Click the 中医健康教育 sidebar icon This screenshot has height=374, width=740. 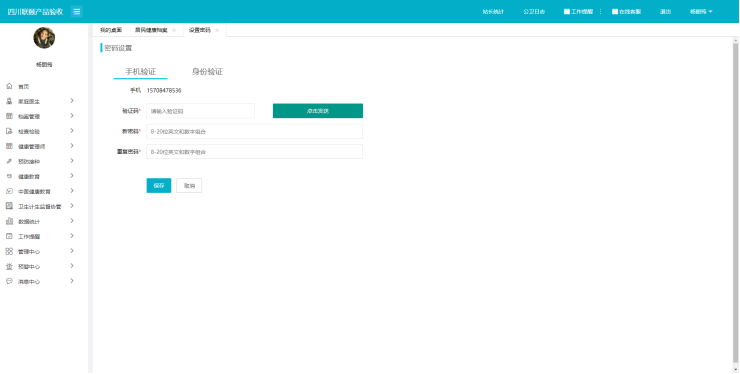[9, 191]
